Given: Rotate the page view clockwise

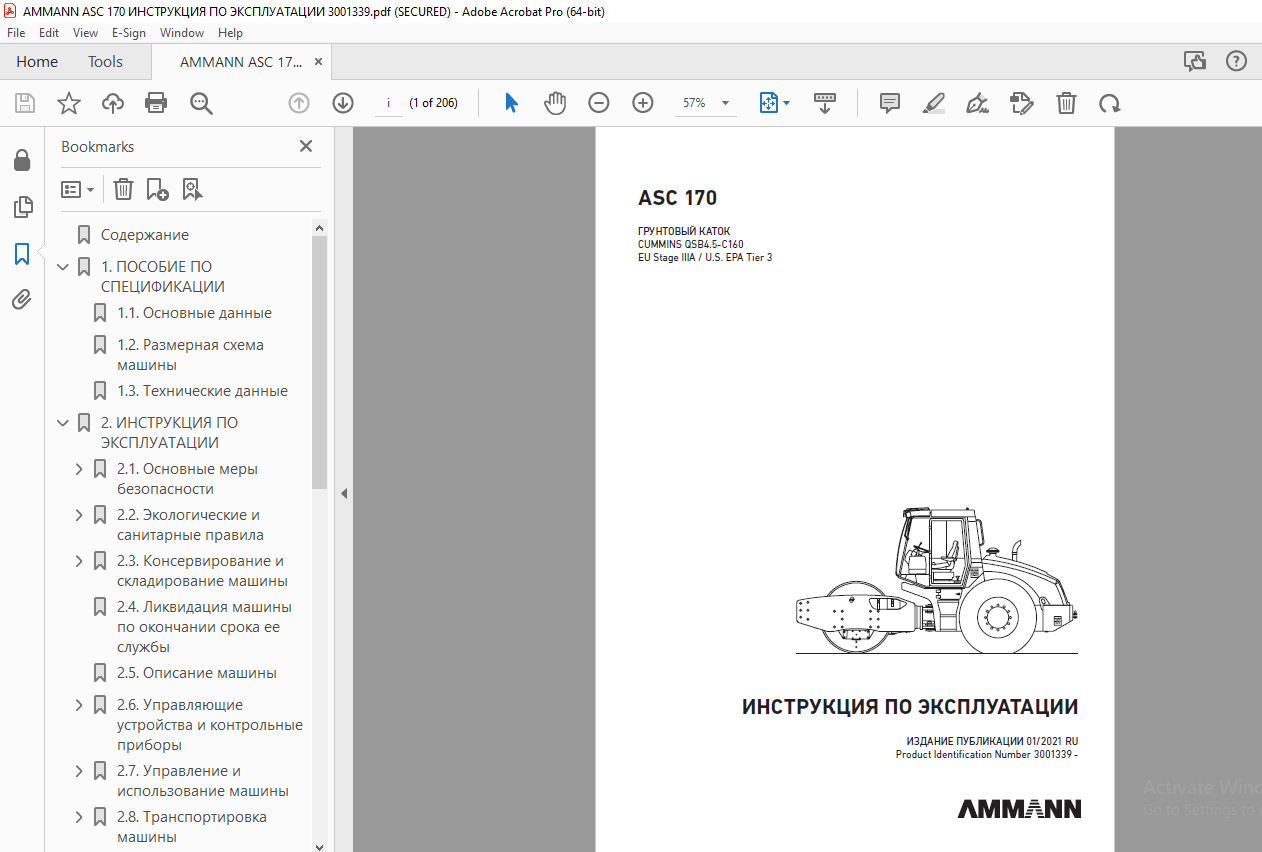Looking at the screenshot, I should [x=1110, y=103].
